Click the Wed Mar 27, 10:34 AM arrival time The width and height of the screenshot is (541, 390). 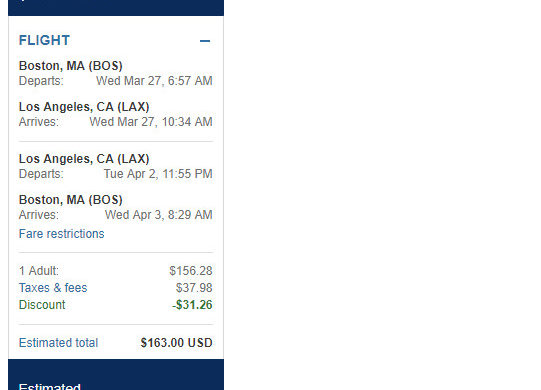coord(151,122)
